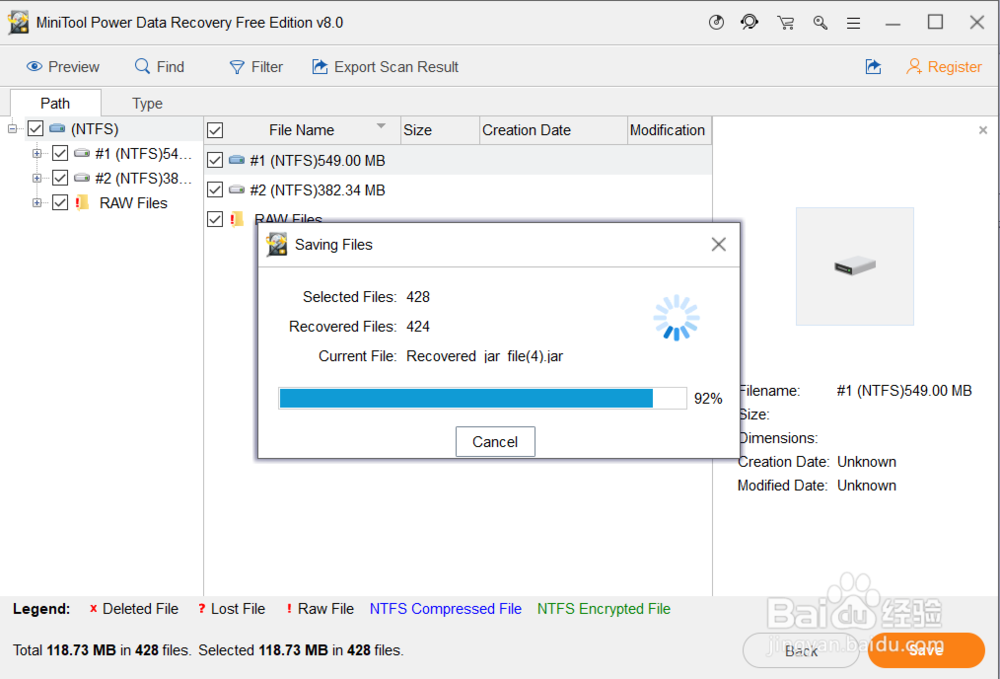Select RAW Files in the tree
This screenshot has height=679, width=1000.
click(x=133, y=203)
